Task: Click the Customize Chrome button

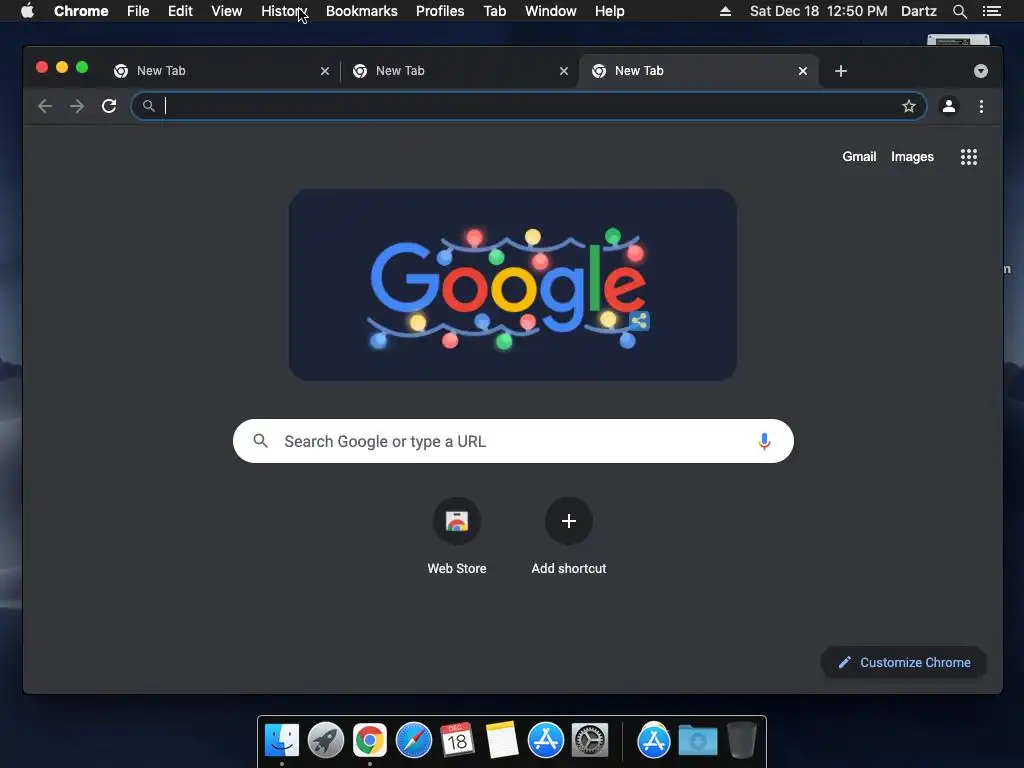Action: 903,662
